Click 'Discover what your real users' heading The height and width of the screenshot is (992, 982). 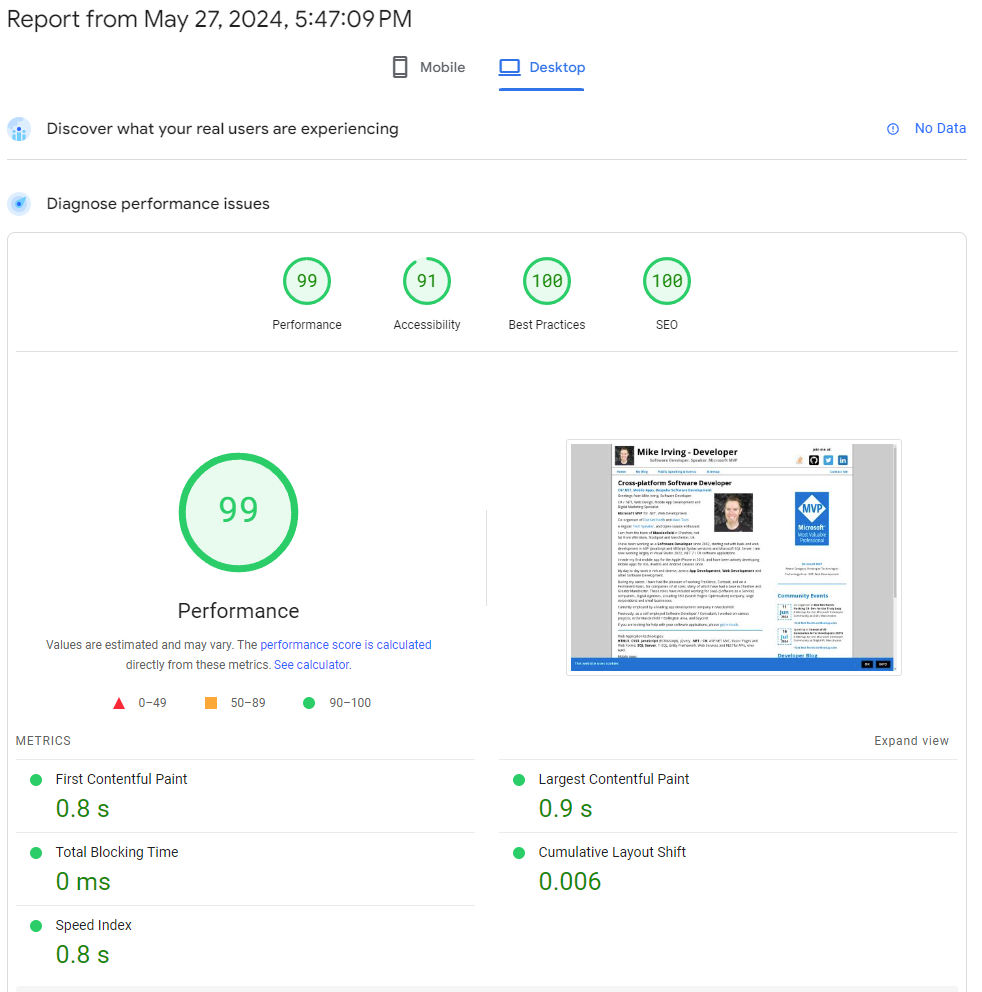pyautogui.click(x=223, y=128)
